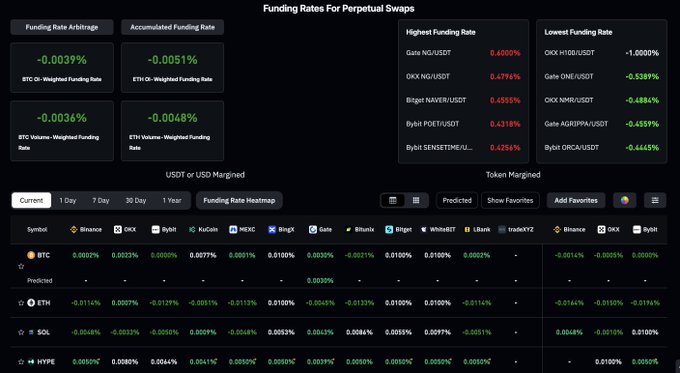Select the 1 Day tab

68,200
